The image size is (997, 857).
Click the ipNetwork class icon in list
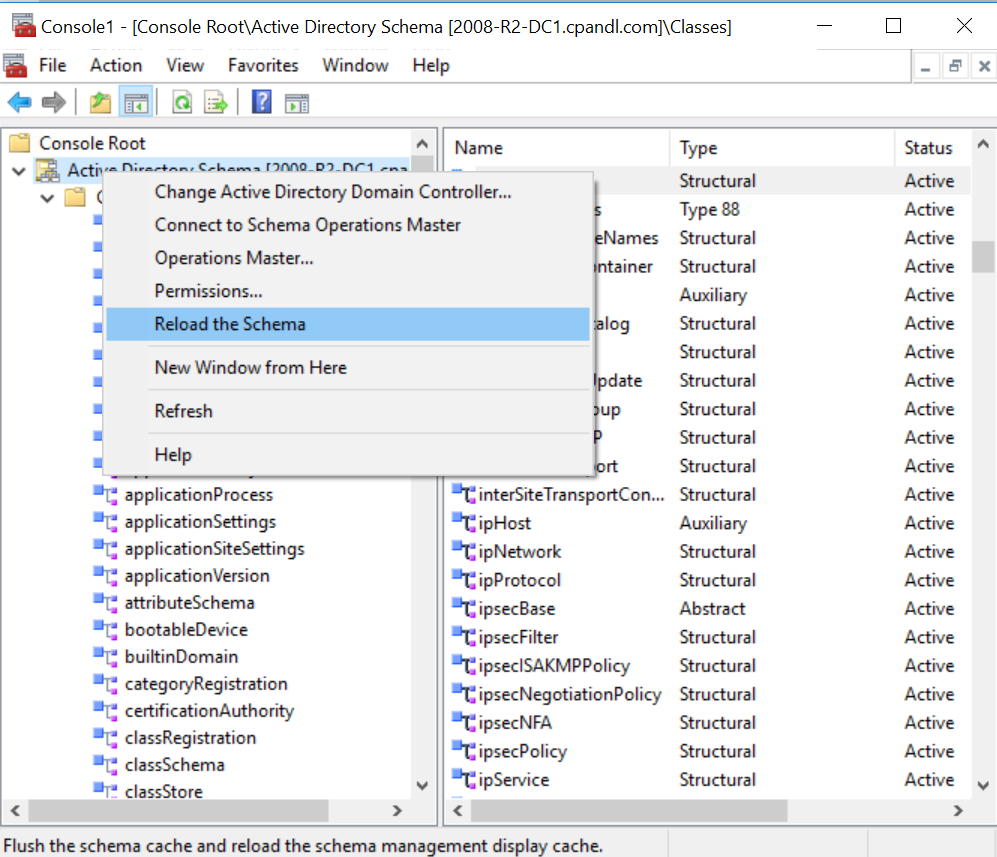tap(464, 551)
